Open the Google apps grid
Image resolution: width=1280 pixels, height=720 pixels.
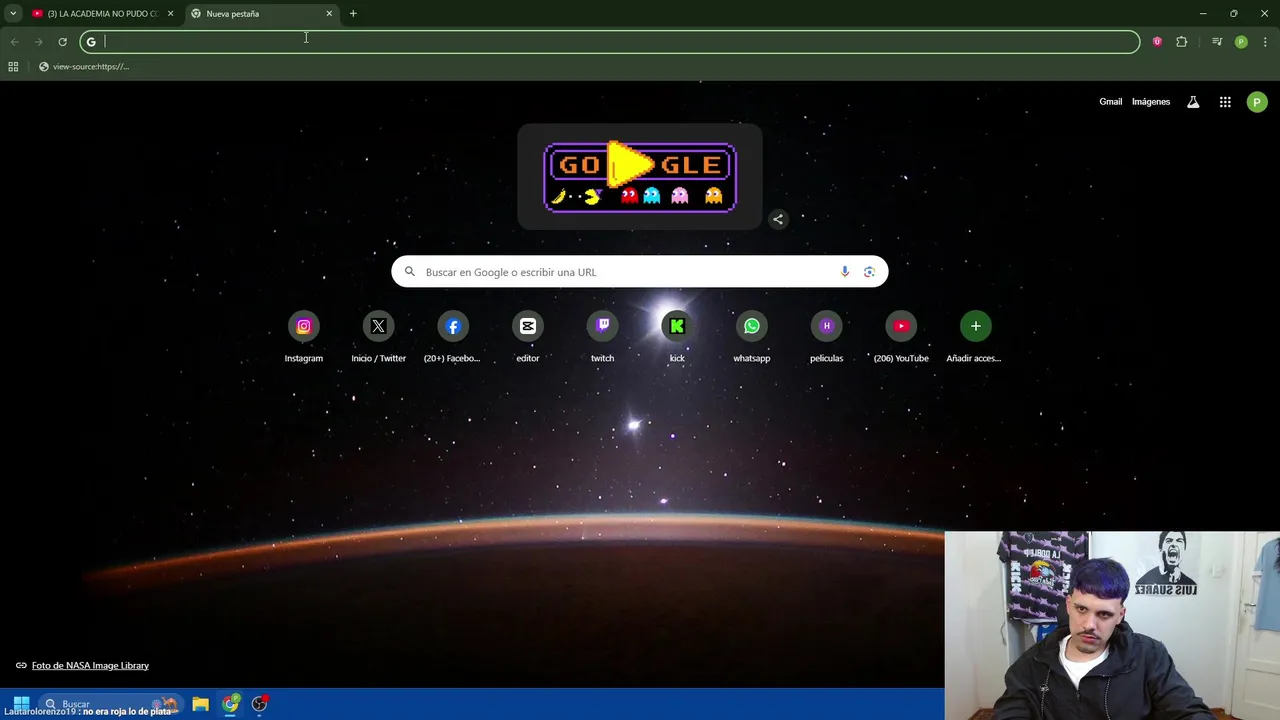(1225, 102)
